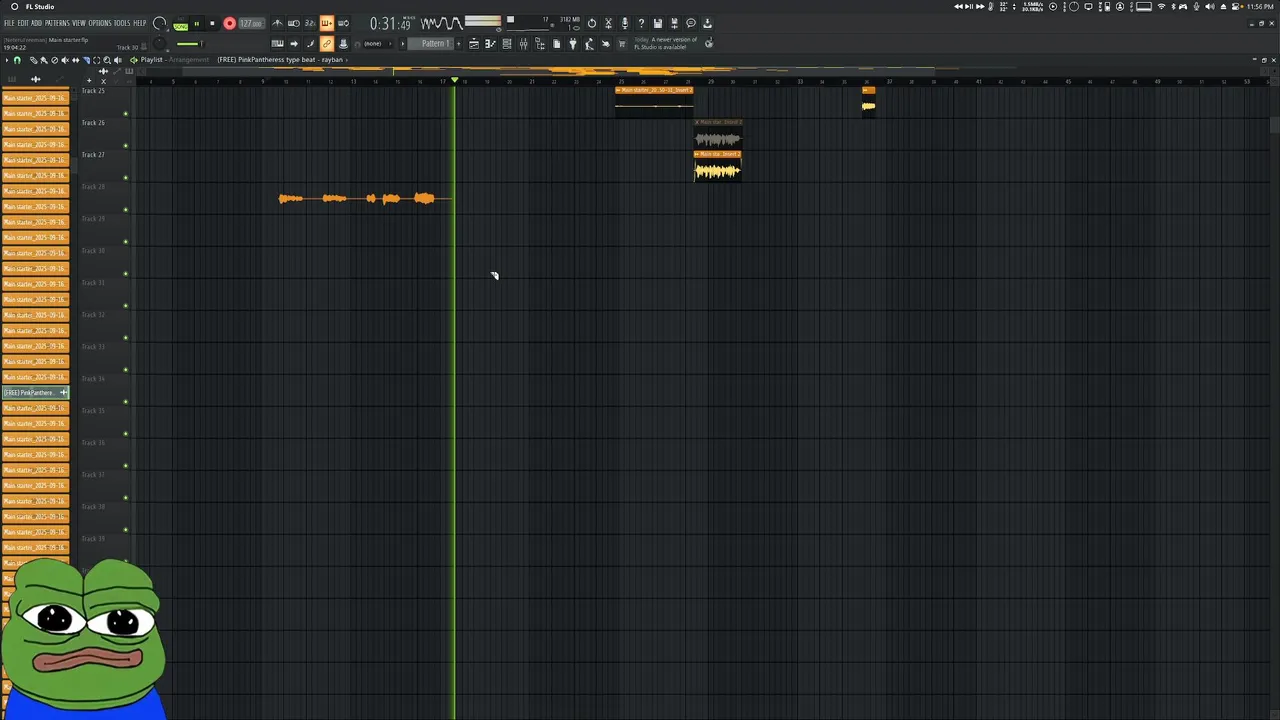Open the VIEW menu
1280x720 pixels.
(79, 23)
